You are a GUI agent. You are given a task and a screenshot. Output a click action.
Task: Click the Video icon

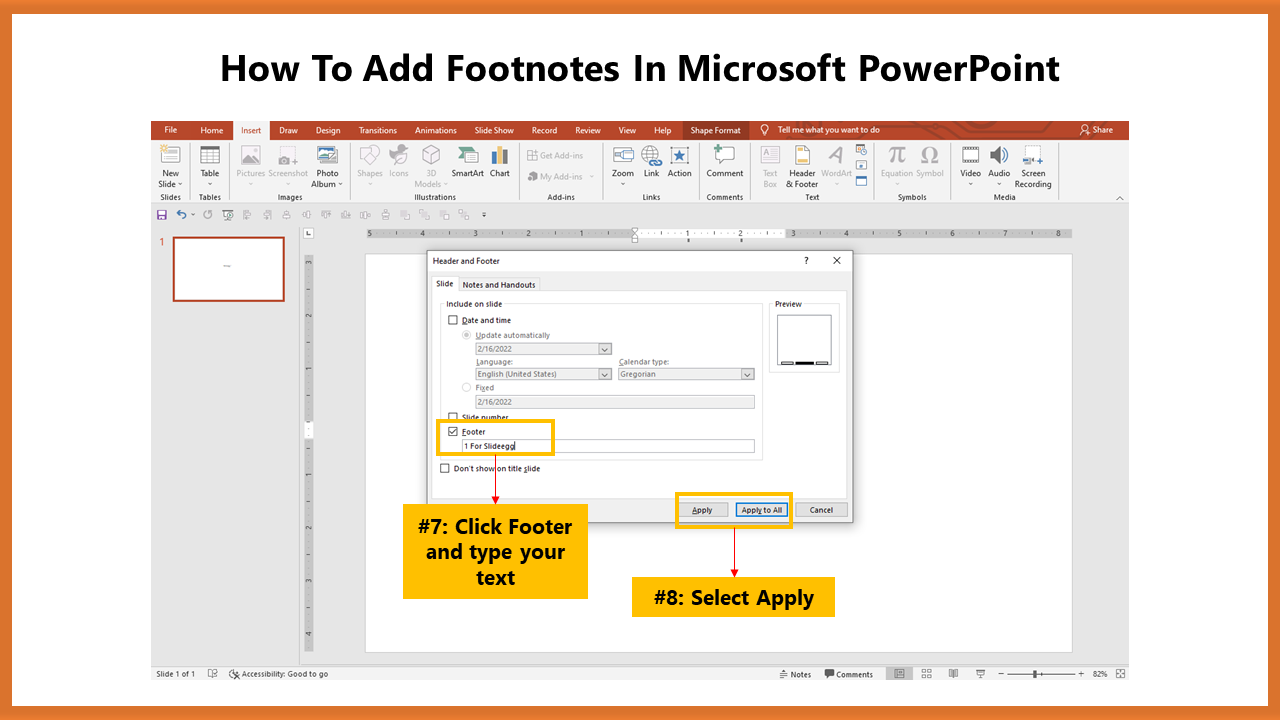(x=971, y=155)
